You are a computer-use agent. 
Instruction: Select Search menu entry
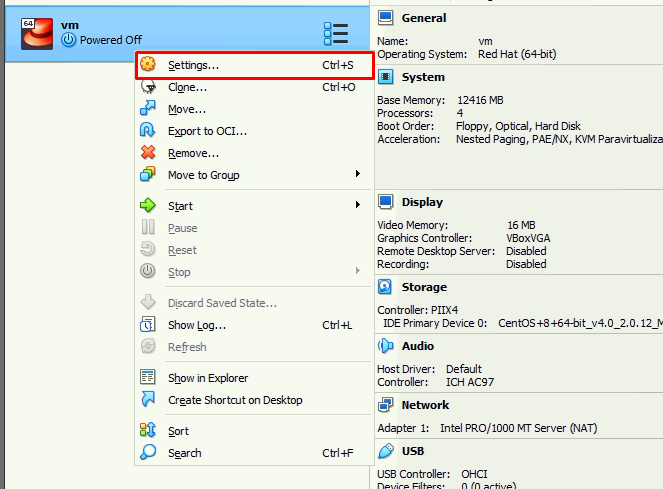(255, 453)
